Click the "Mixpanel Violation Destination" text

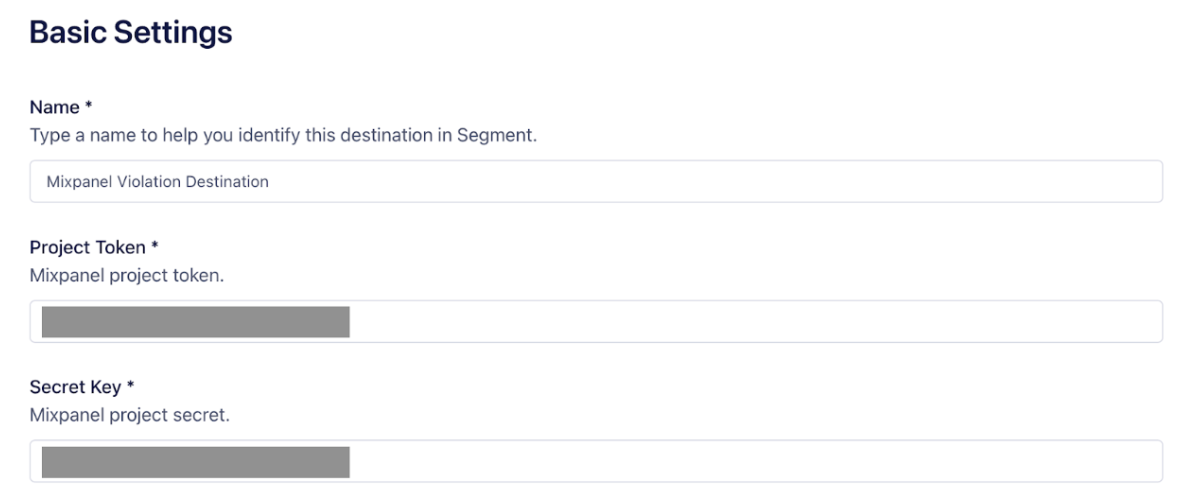coord(157,182)
